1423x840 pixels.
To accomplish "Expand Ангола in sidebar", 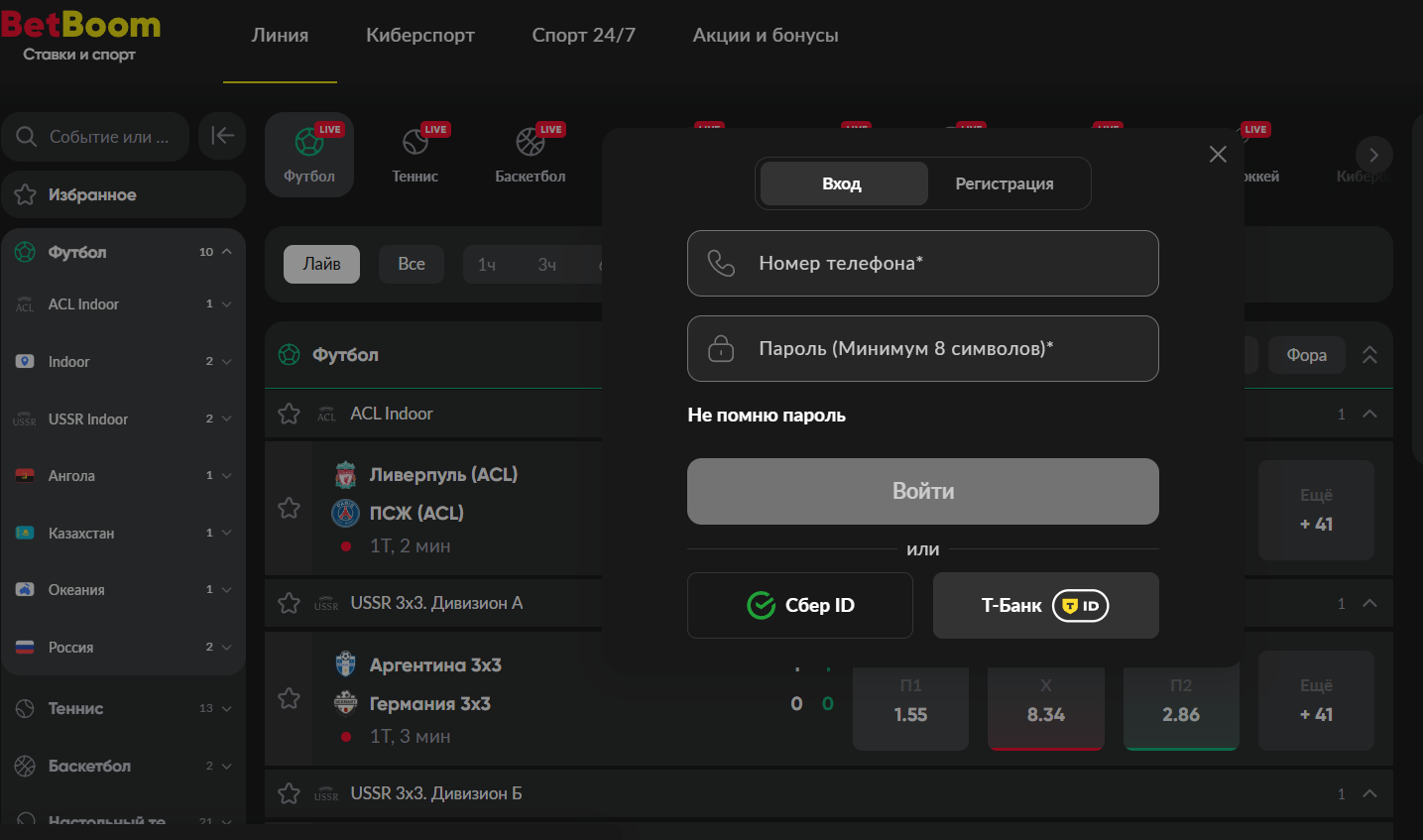I will click(x=227, y=476).
